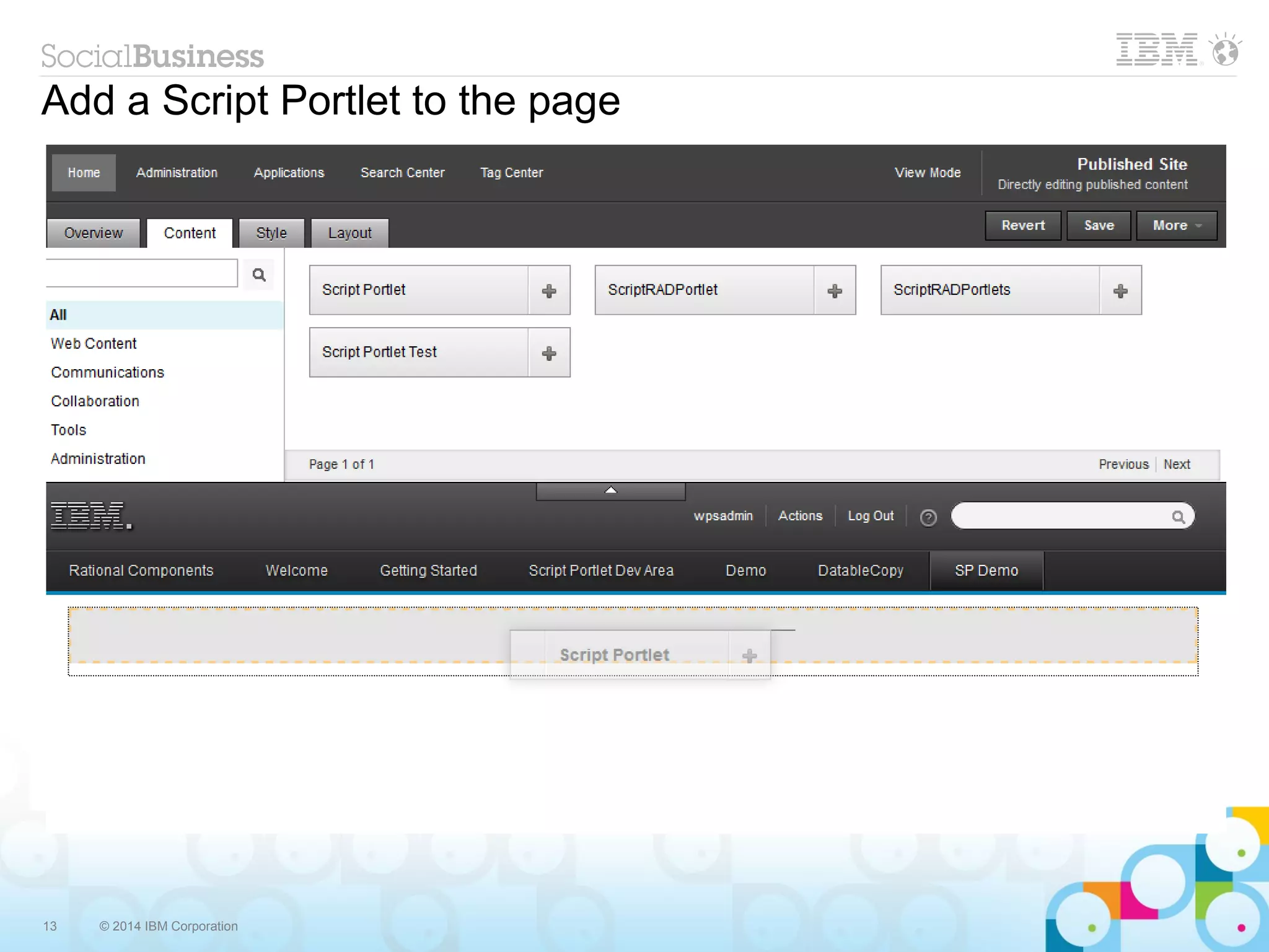Open the Tag Center menu item
The width and height of the screenshot is (1269, 952).
512,172
